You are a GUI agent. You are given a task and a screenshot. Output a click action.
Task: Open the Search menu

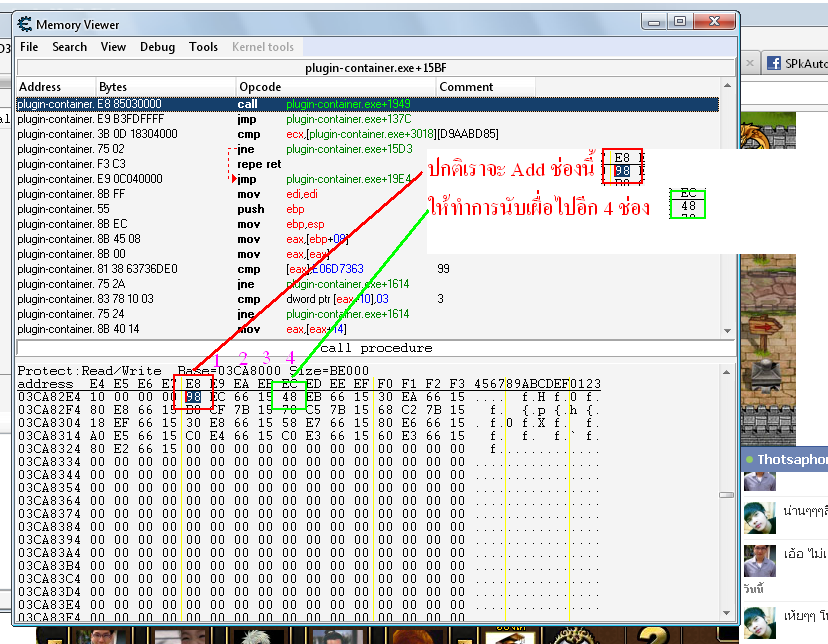pyautogui.click(x=69, y=47)
